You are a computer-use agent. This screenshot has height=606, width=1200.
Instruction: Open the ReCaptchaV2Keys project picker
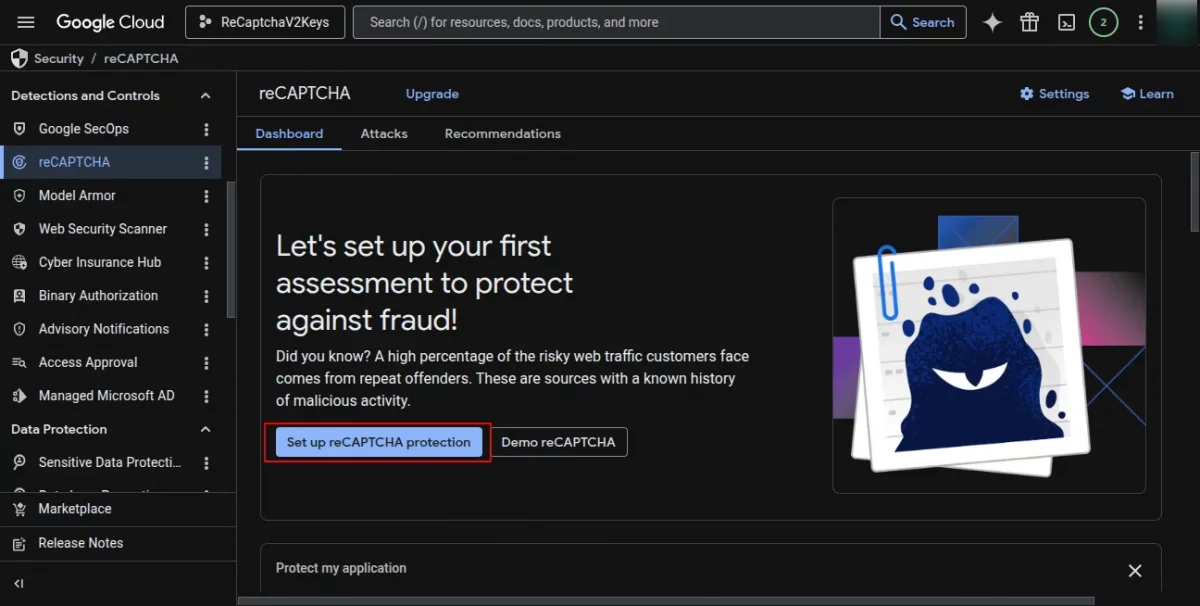(x=265, y=22)
